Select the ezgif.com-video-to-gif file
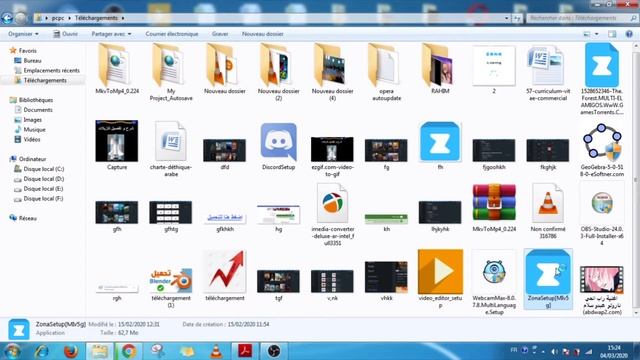Viewport: 640px width, 360px height. 332,149
